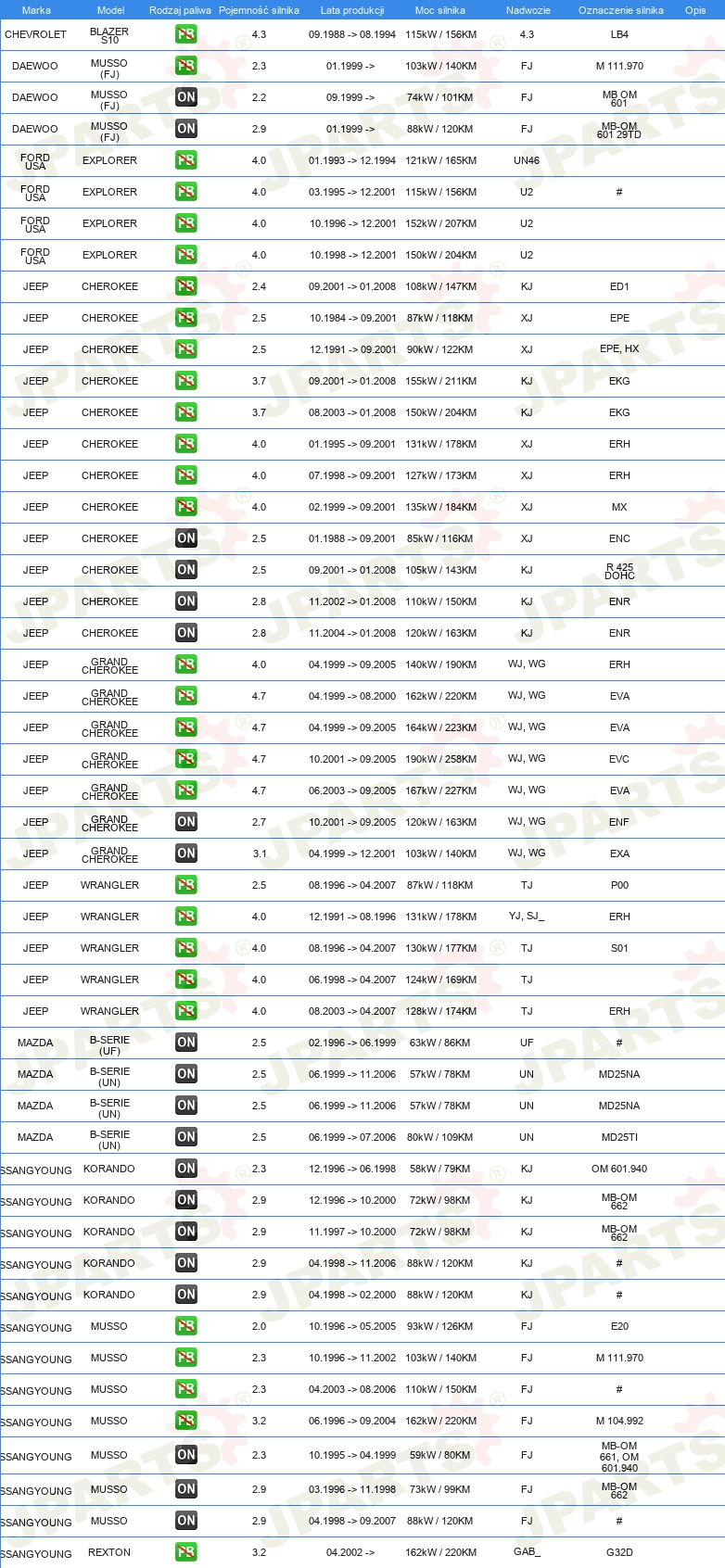
Task: Select the engine capacity 3.1 cell
Action: (259, 854)
